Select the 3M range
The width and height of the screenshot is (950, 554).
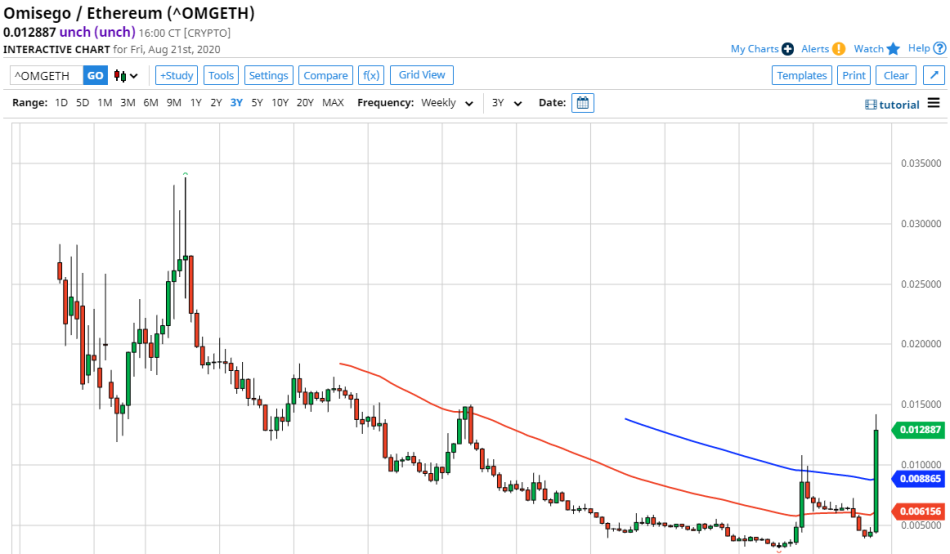[127, 103]
